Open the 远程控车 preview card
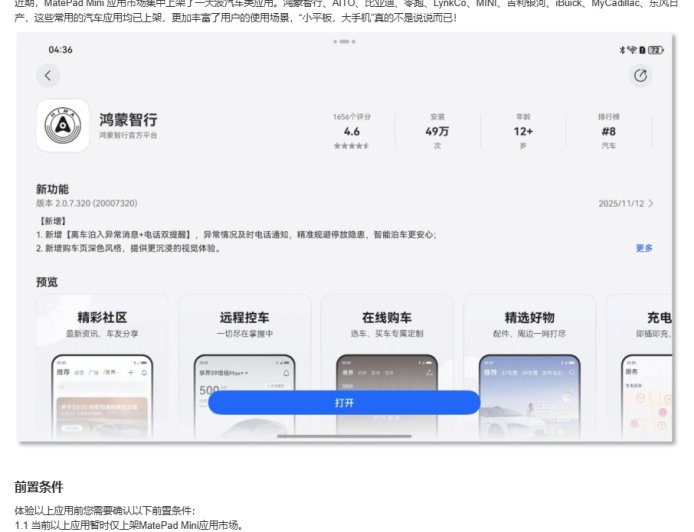The image size is (694, 532). 244,366
